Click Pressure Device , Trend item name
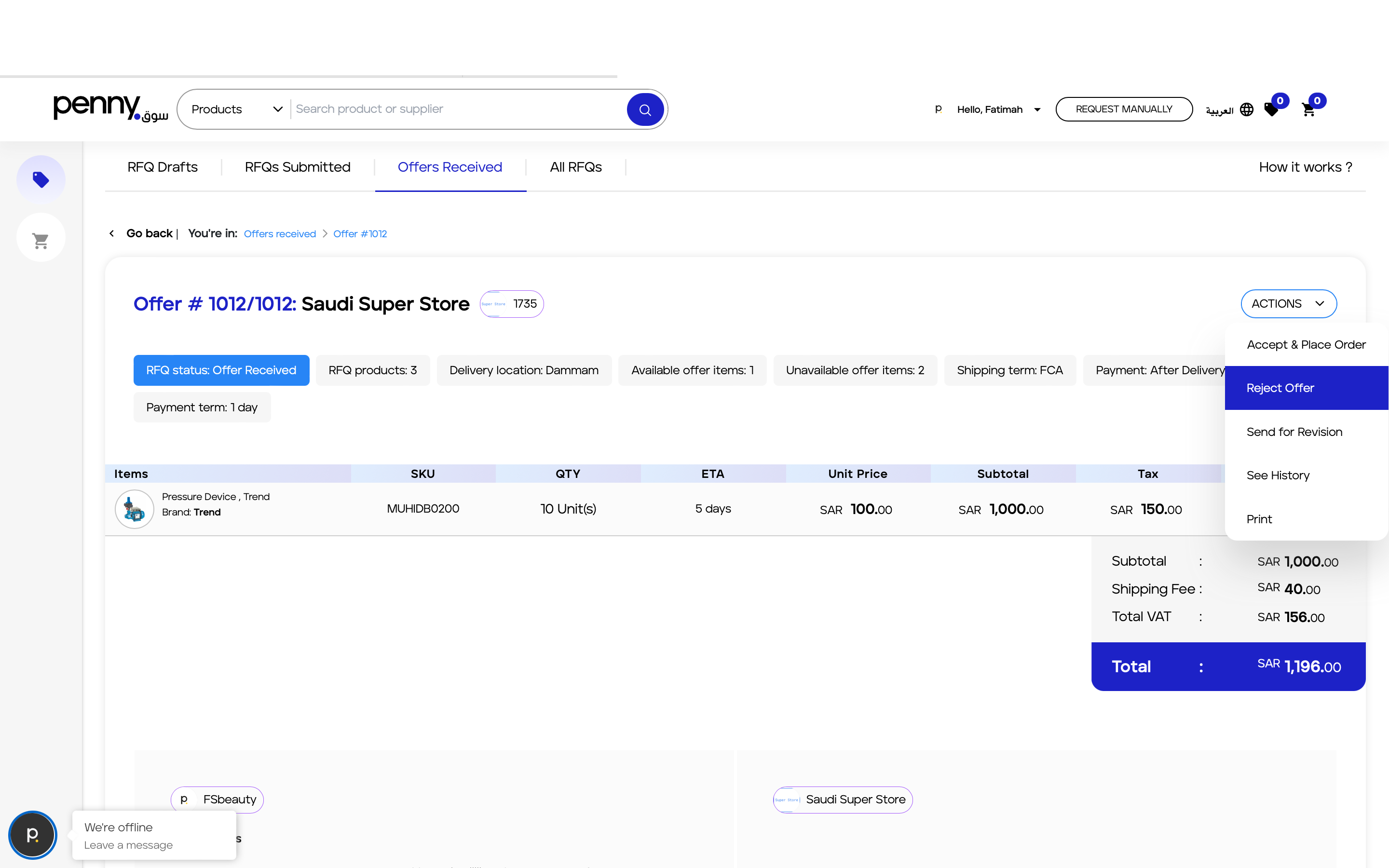This screenshot has width=1389, height=868. (x=216, y=497)
